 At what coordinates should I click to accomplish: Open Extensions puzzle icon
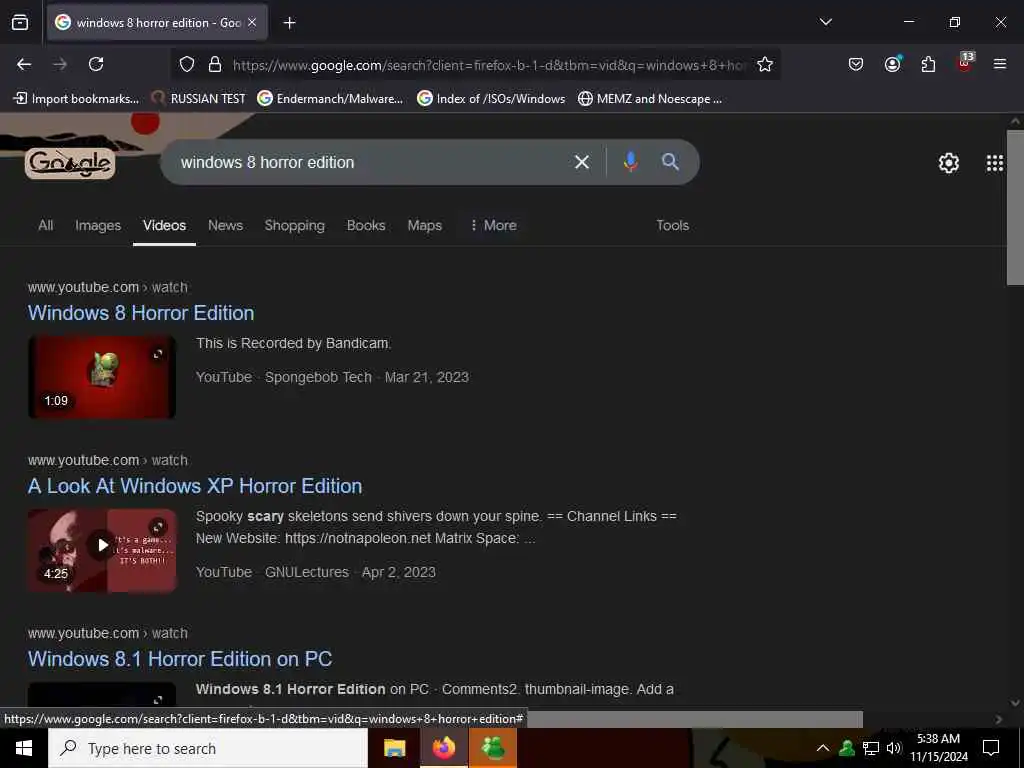point(928,64)
